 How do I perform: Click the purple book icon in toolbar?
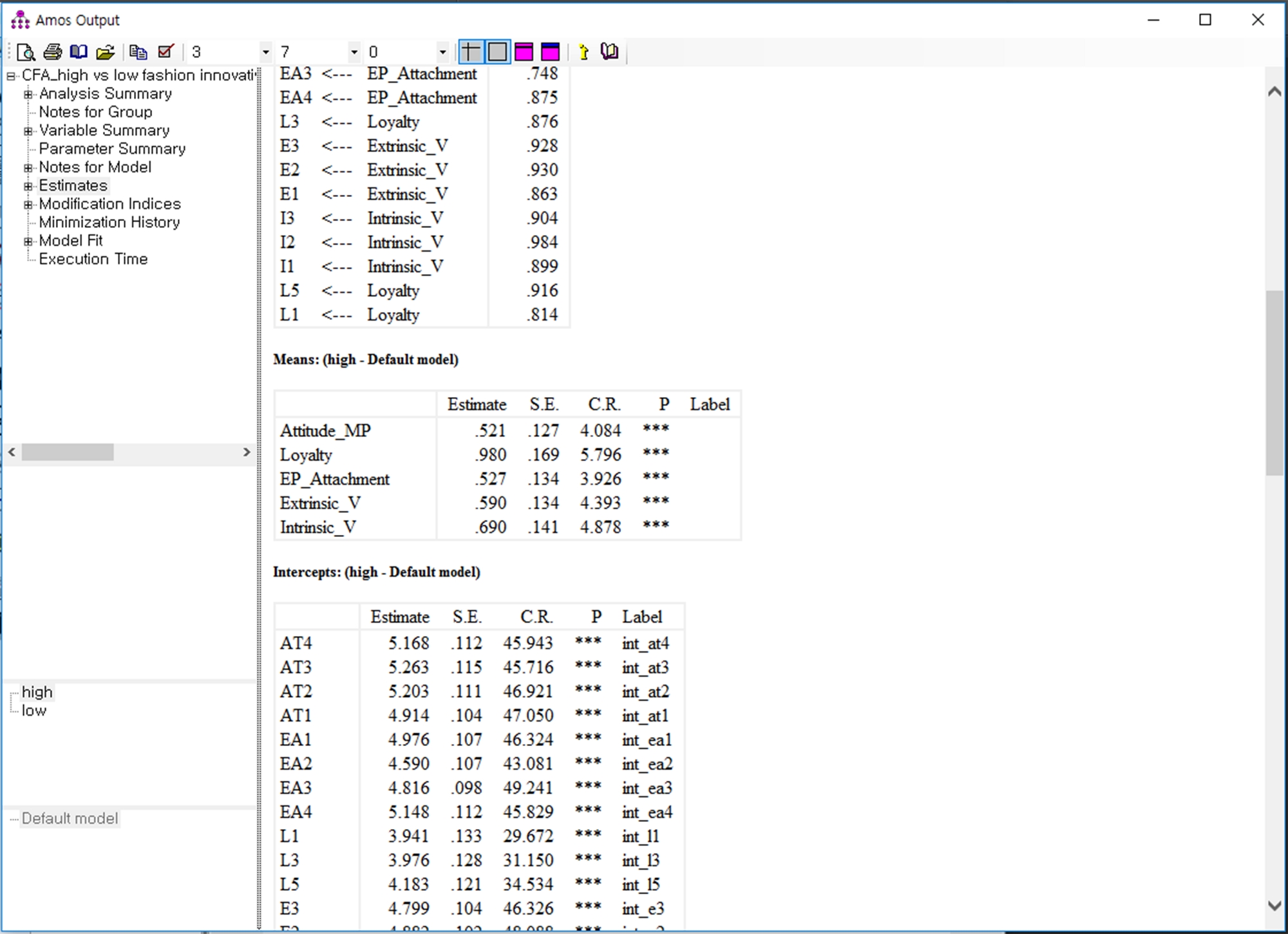click(x=609, y=52)
